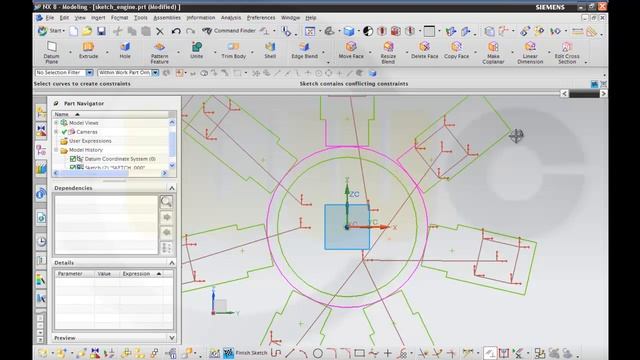Image resolution: width=640 pixels, height=360 pixels.
Task: Click the Delete X icon
Action: (x=160, y=31)
